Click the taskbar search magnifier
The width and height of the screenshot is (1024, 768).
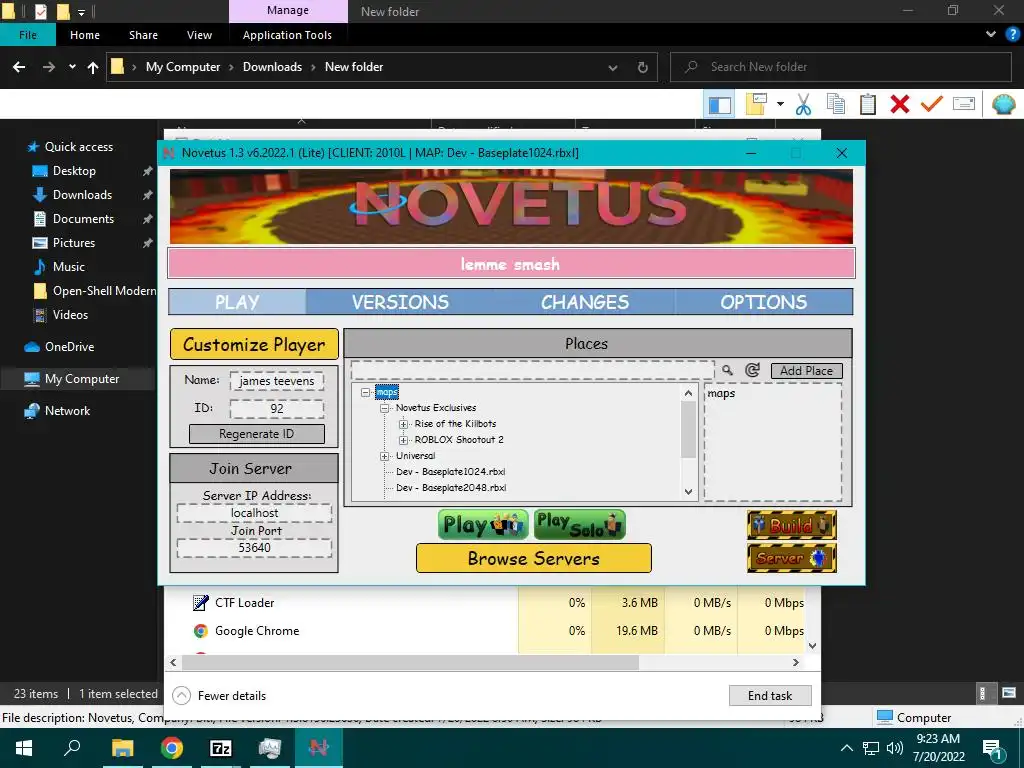tap(72, 748)
